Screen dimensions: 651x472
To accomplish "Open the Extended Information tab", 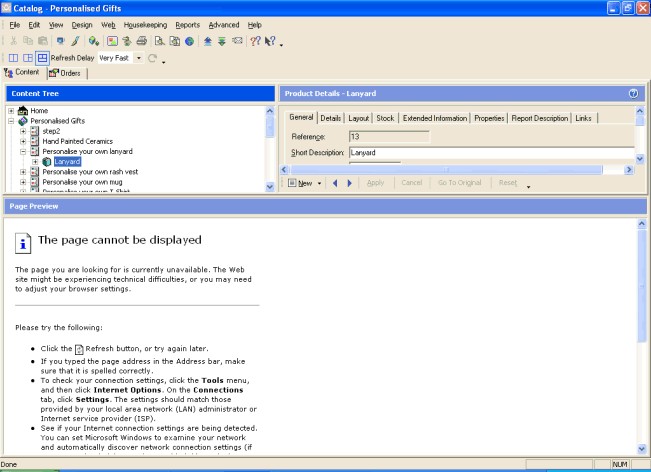I will coord(435,118).
